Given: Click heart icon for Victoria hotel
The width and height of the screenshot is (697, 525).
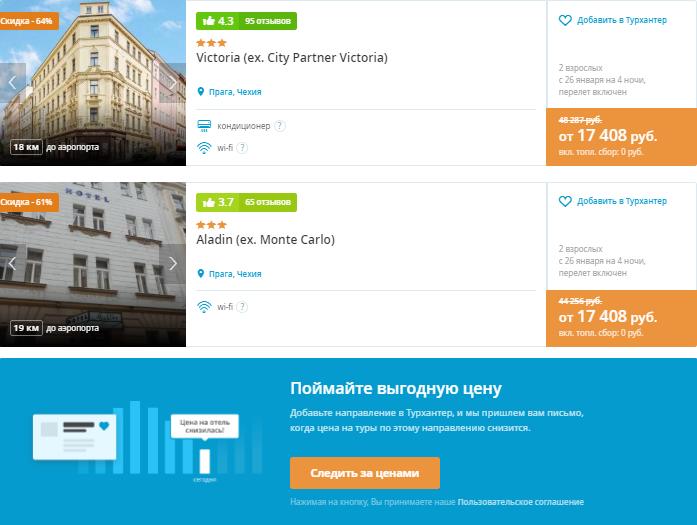Looking at the screenshot, I should coord(565,20).
